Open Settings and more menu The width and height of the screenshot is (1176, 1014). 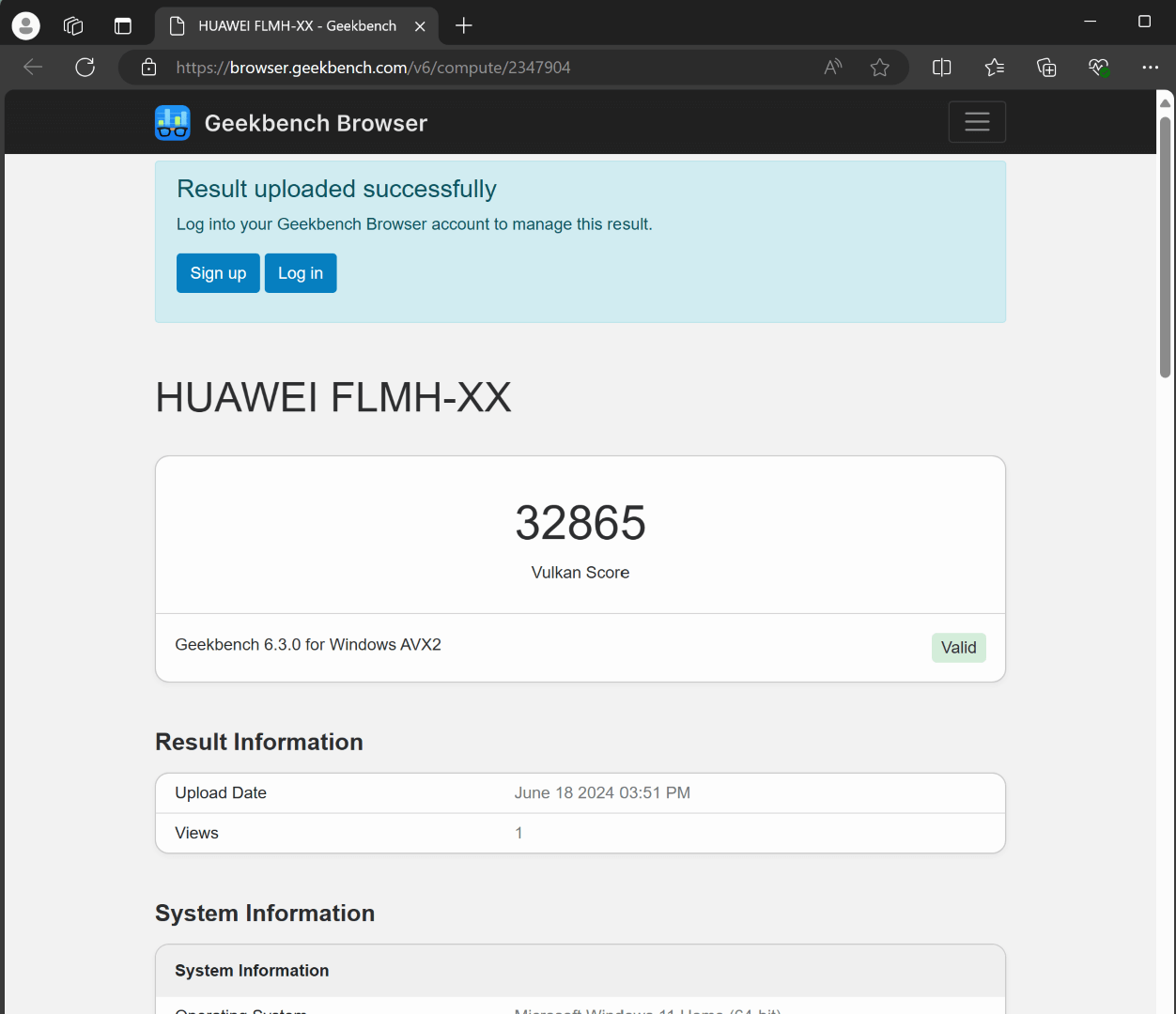1150,67
